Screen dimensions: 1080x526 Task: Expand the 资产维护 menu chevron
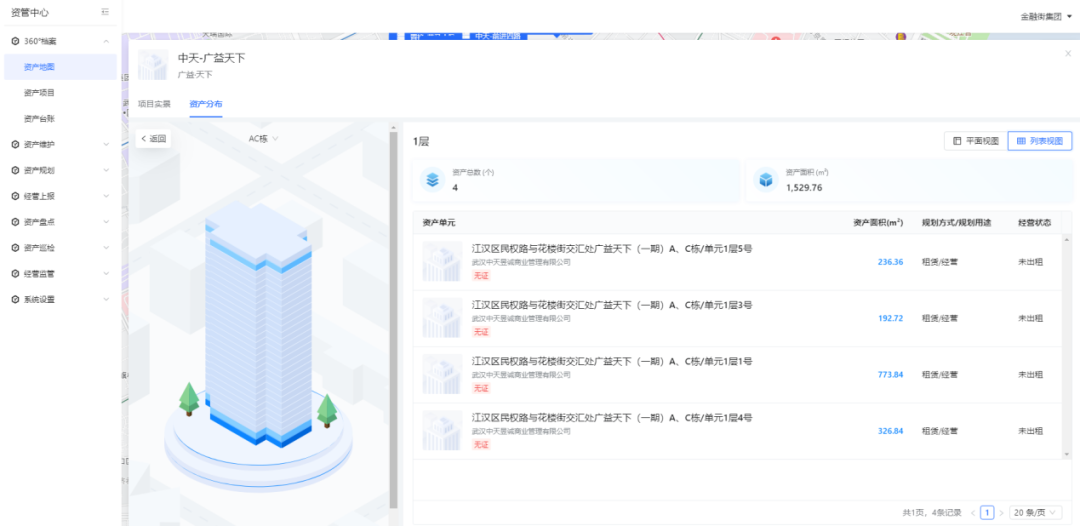pyautogui.click(x=106, y=145)
